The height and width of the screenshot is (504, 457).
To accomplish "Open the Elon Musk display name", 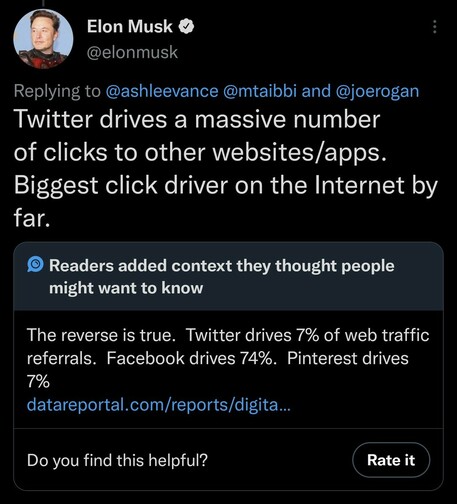I will [130, 27].
